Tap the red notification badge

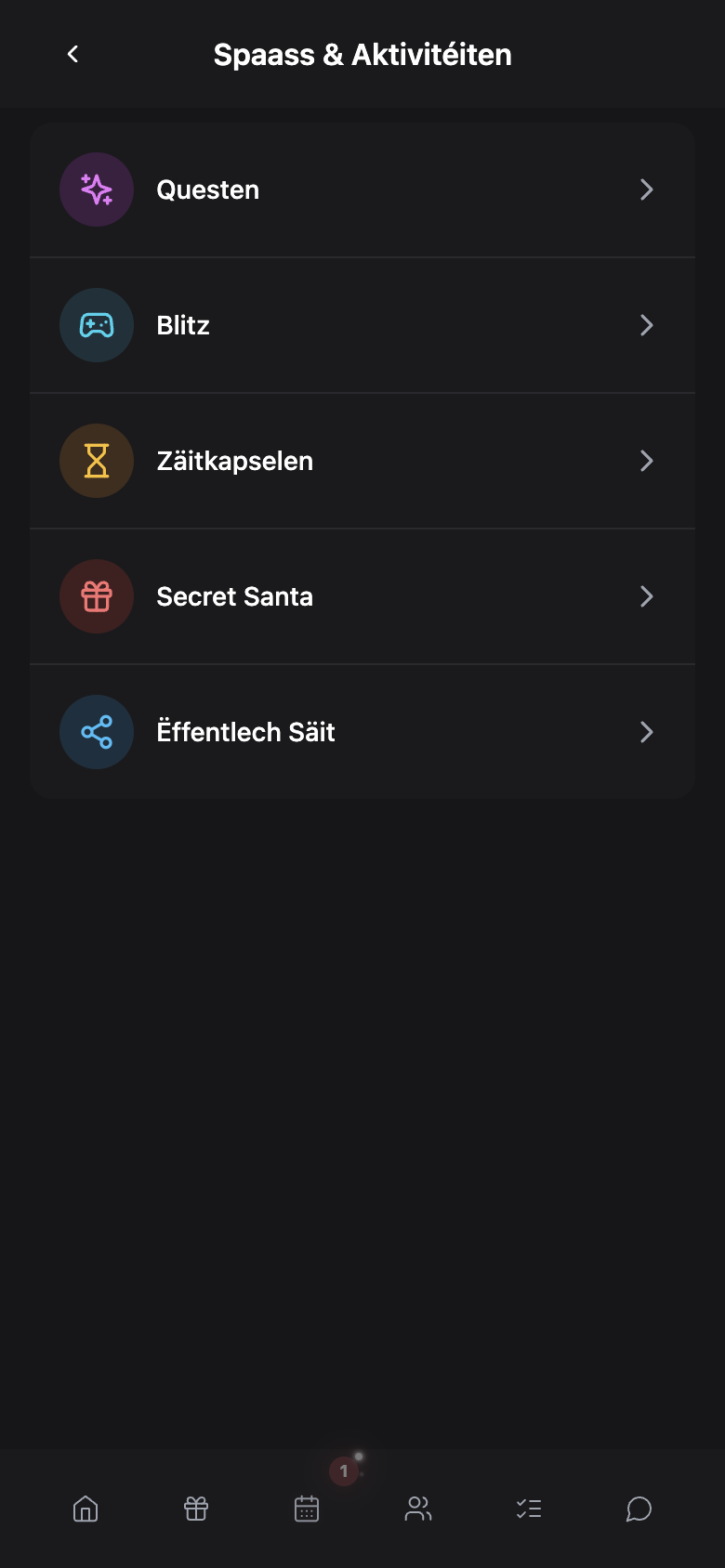344,1470
